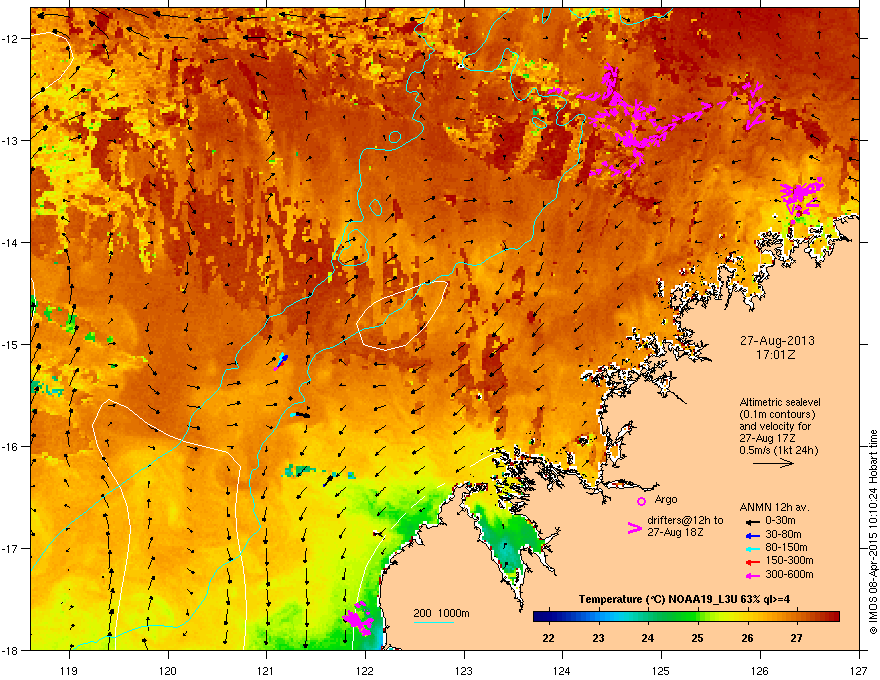Click the 0-30m depth label

pyautogui.click(x=780, y=521)
